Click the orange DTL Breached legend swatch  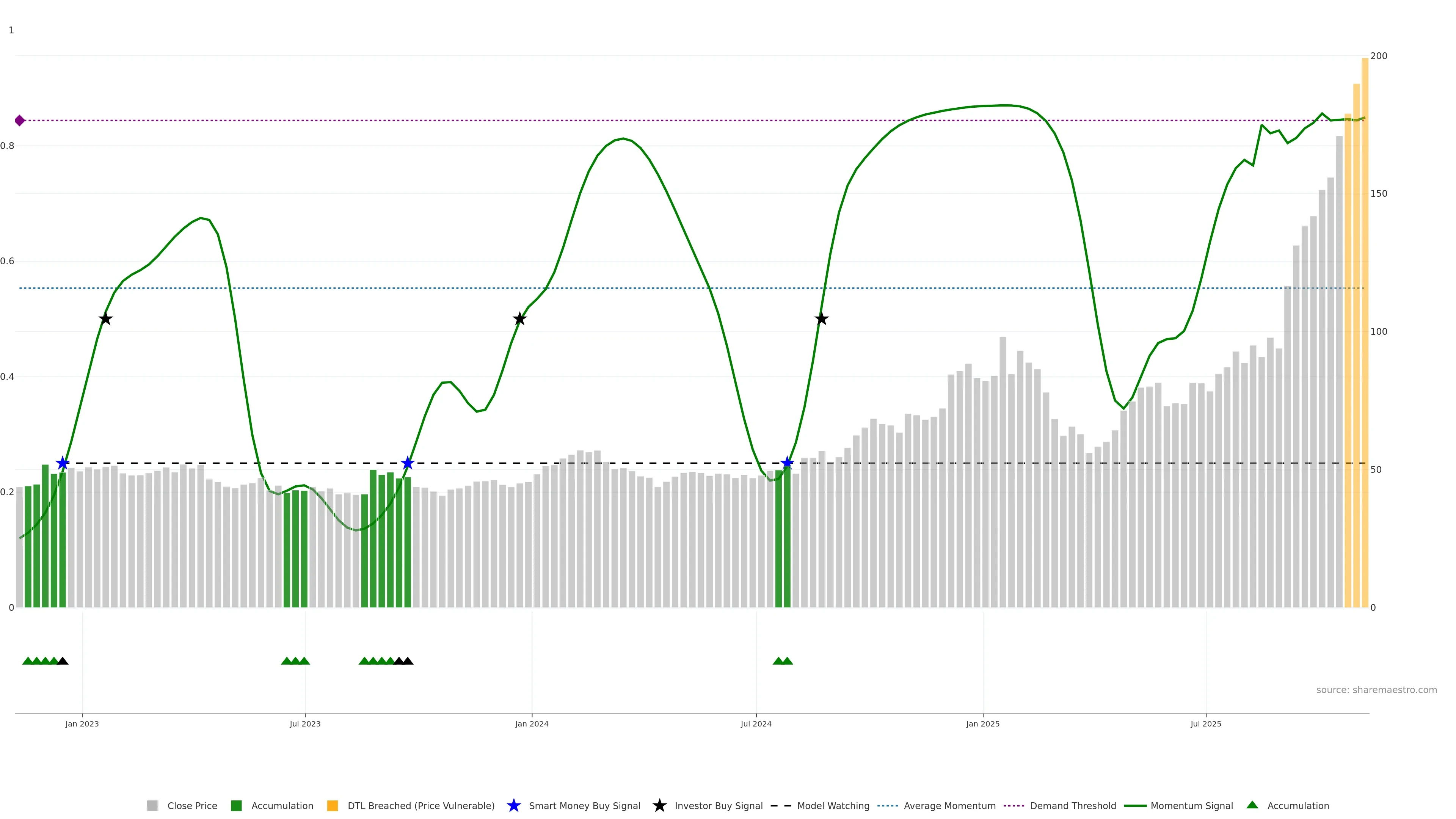[x=333, y=805]
